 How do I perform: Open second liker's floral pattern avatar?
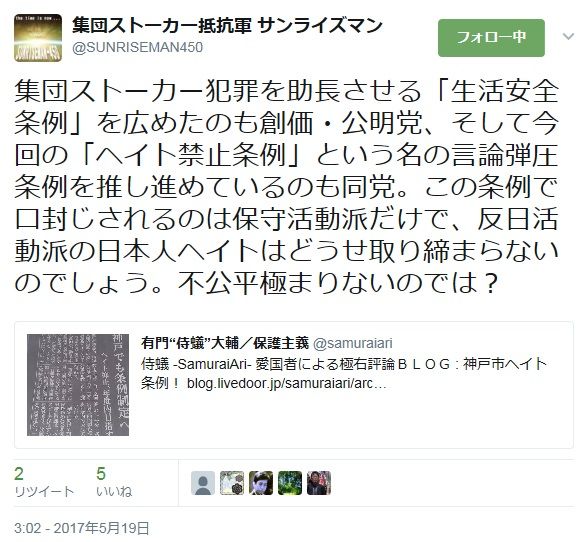point(232,483)
